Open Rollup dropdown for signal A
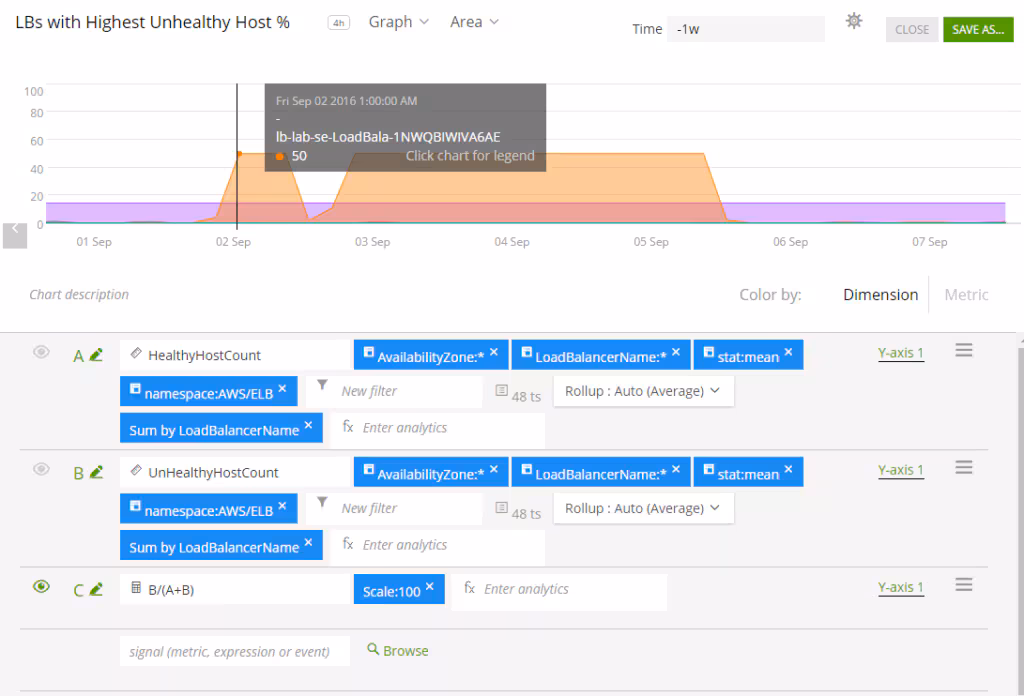1024x696 pixels. click(x=643, y=391)
